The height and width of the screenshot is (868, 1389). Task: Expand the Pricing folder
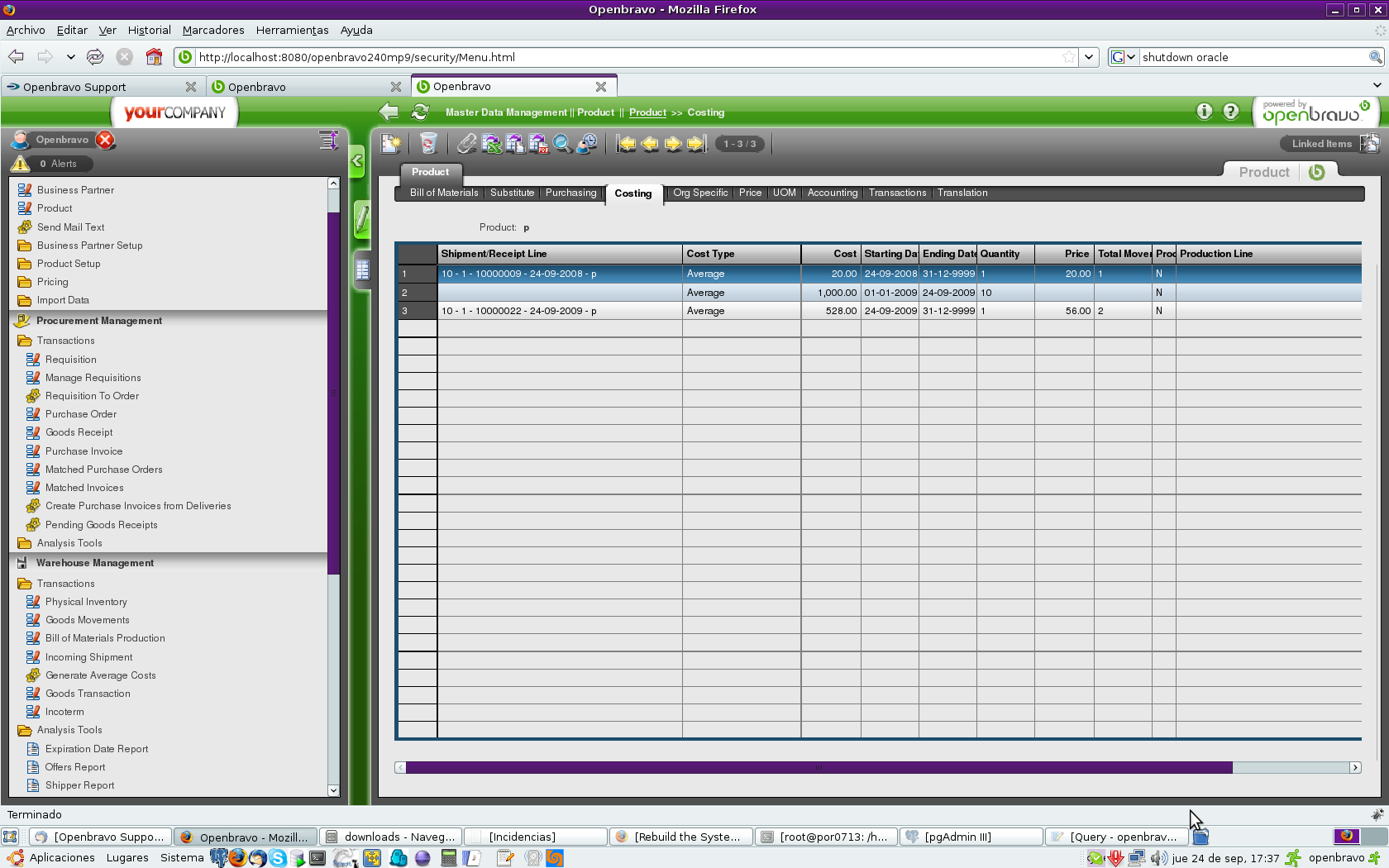tap(52, 282)
